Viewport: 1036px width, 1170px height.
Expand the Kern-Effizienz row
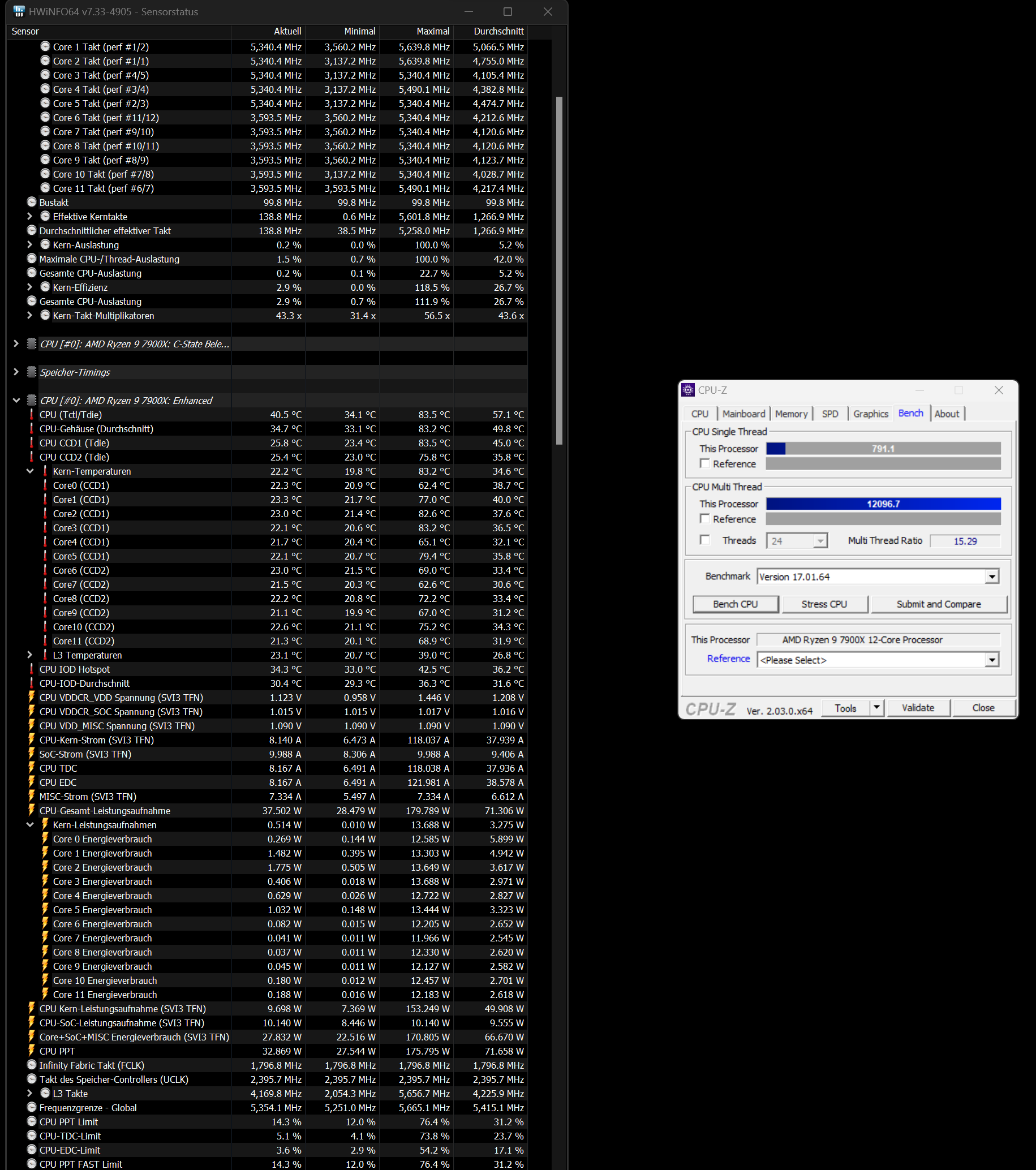pos(30,287)
